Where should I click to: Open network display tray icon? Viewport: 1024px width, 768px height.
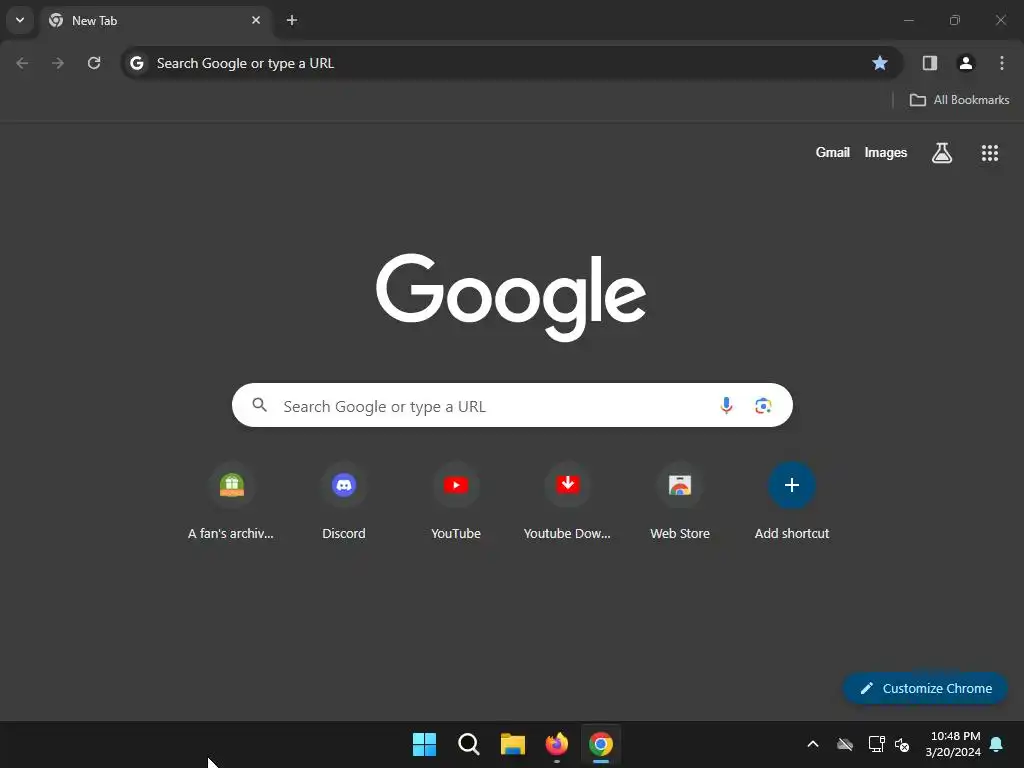pyautogui.click(x=876, y=744)
